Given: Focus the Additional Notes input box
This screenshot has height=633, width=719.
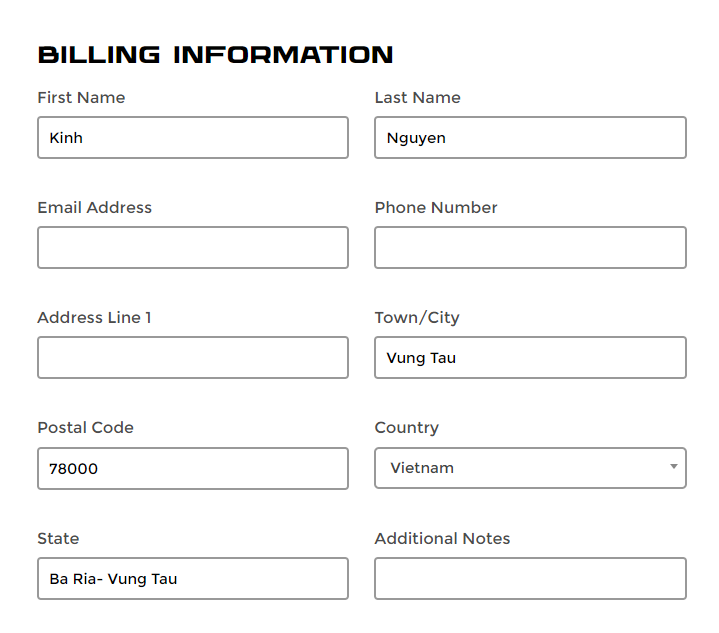Looking at the screenshot, I should (x=531, y=578).
